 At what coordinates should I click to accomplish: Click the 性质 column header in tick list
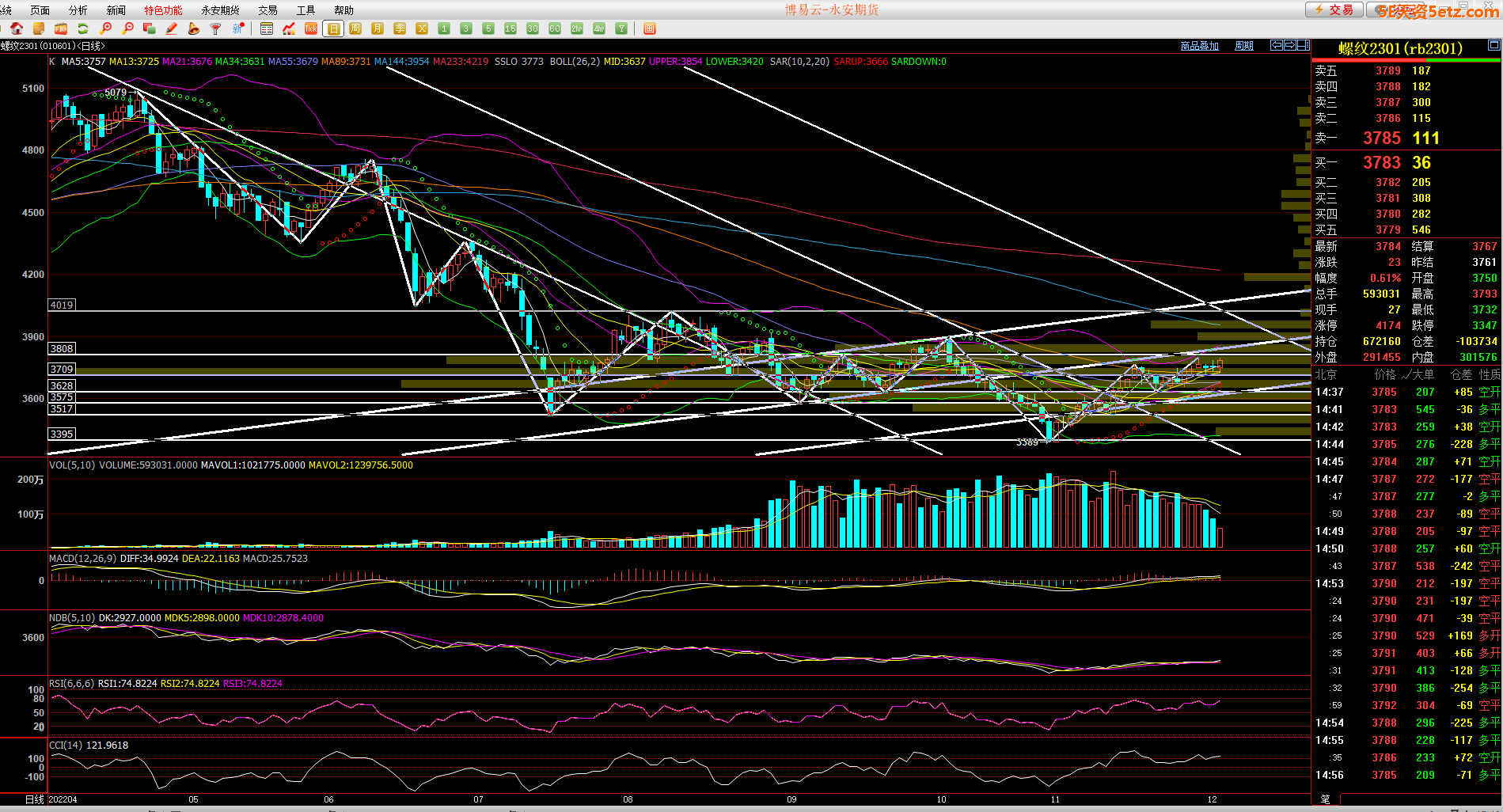point(1490,375)
